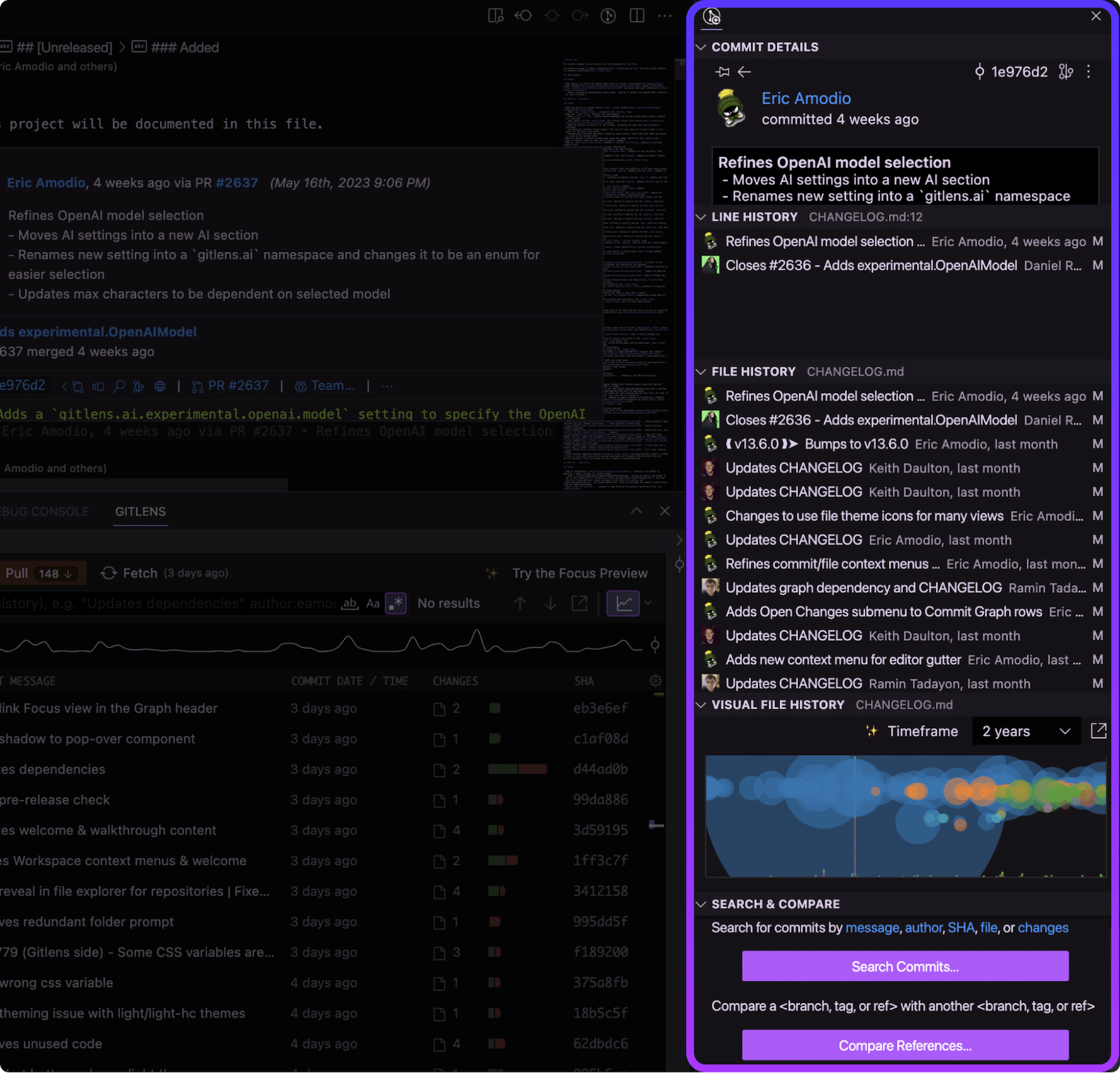This screenshot has width=1120, height=1073.
Task: Open minimap options dropdown chevron
Action: pos(648,603)
